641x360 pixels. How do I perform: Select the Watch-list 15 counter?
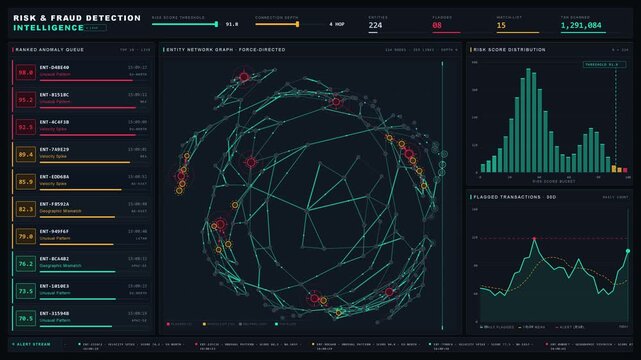point(517,24)
